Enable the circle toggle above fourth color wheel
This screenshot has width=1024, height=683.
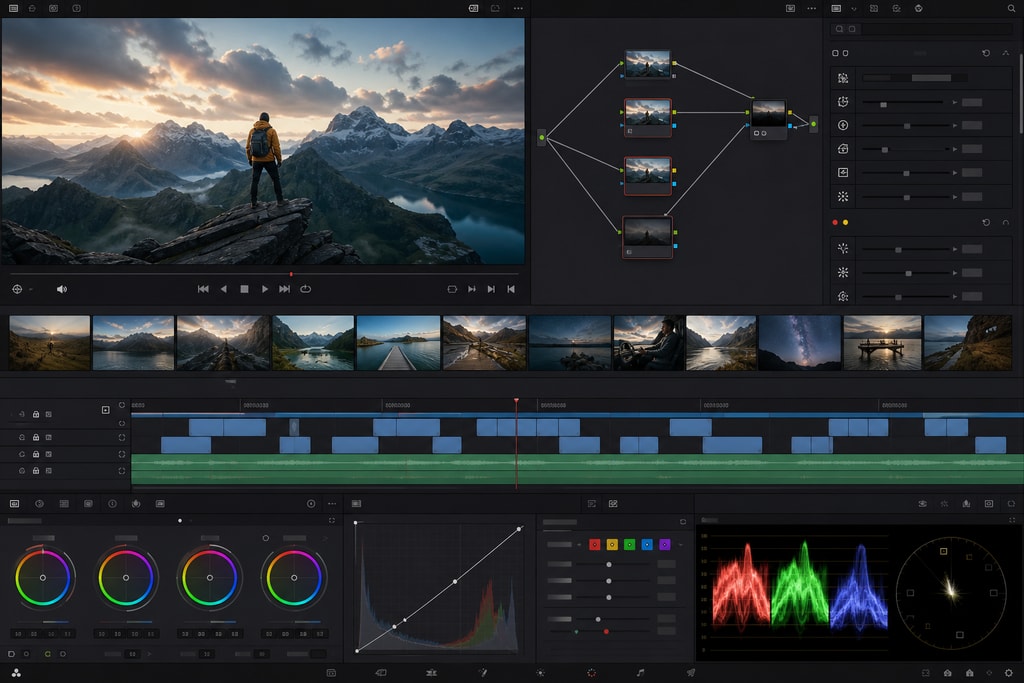point(266,538)
